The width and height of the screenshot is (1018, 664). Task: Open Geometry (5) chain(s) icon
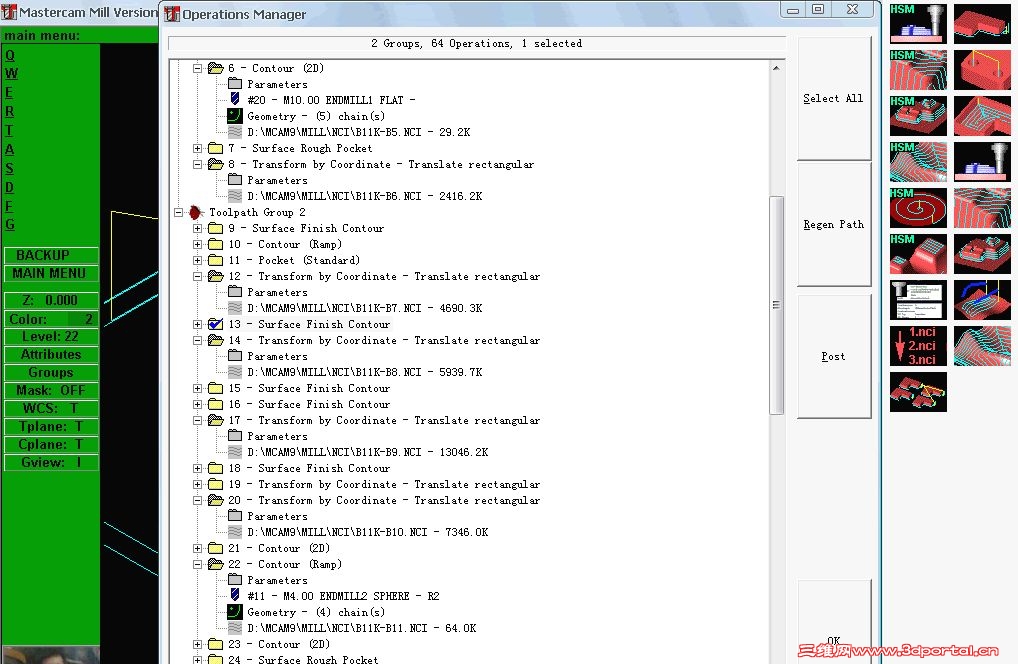tap(234, 116)
